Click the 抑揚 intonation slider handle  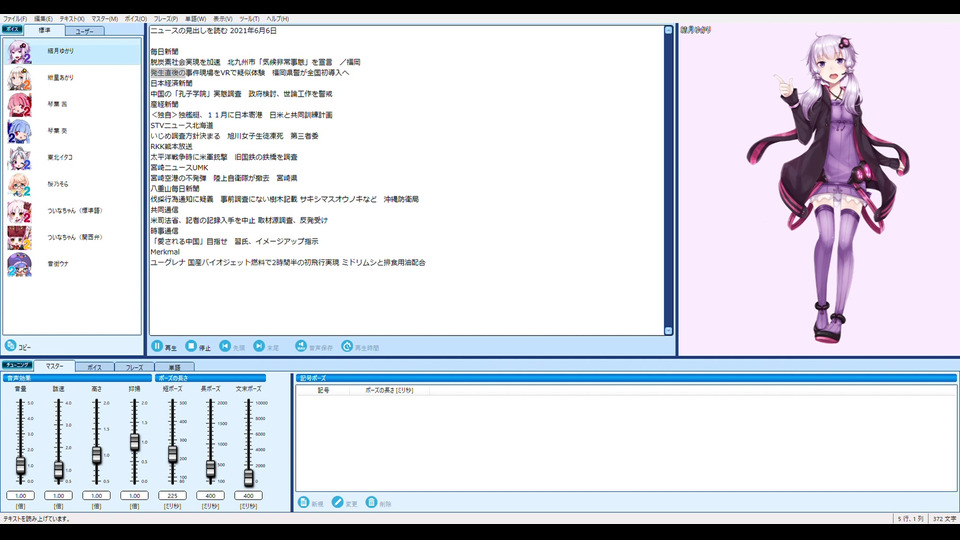(x=135, y=442)
